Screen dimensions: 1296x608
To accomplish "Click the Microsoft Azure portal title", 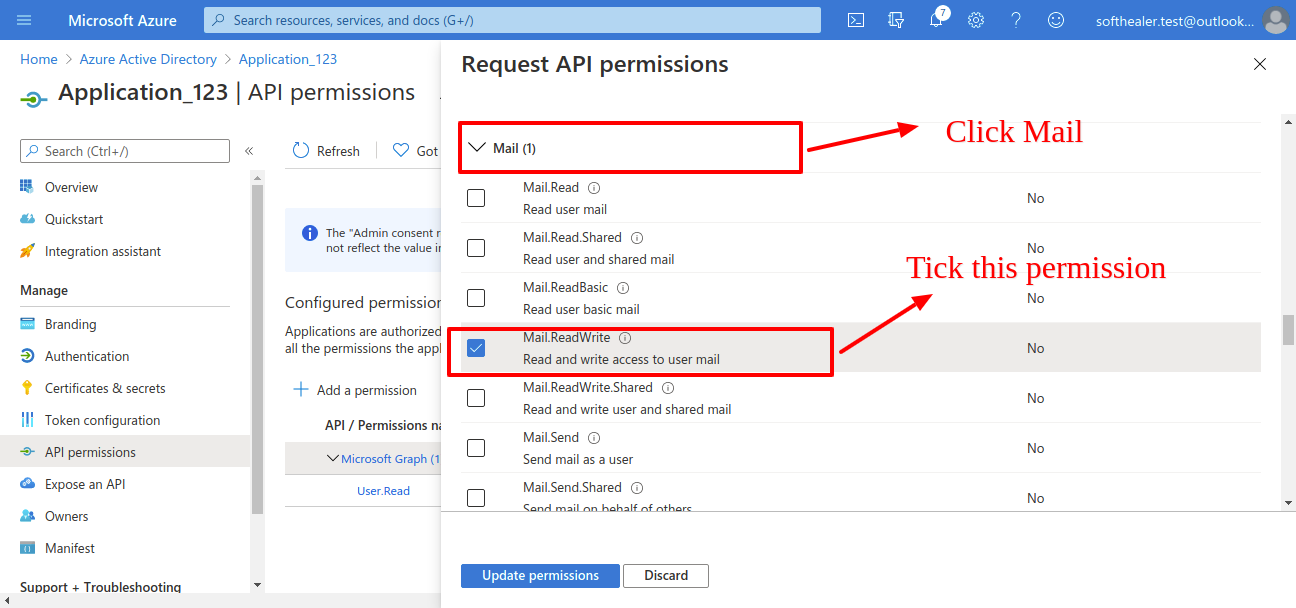I will tap(123, 20).
